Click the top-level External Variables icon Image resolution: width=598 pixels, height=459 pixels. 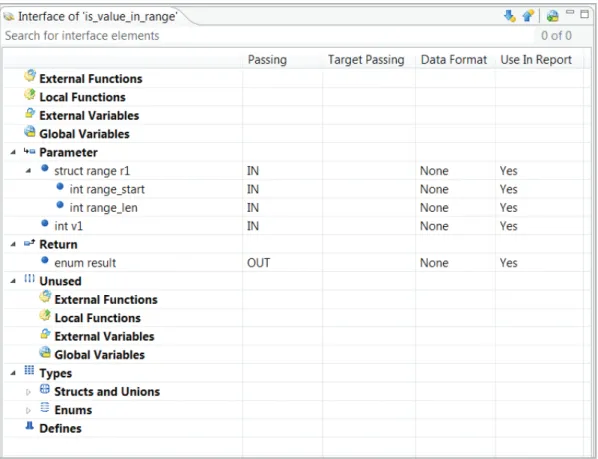pos(30,113)
